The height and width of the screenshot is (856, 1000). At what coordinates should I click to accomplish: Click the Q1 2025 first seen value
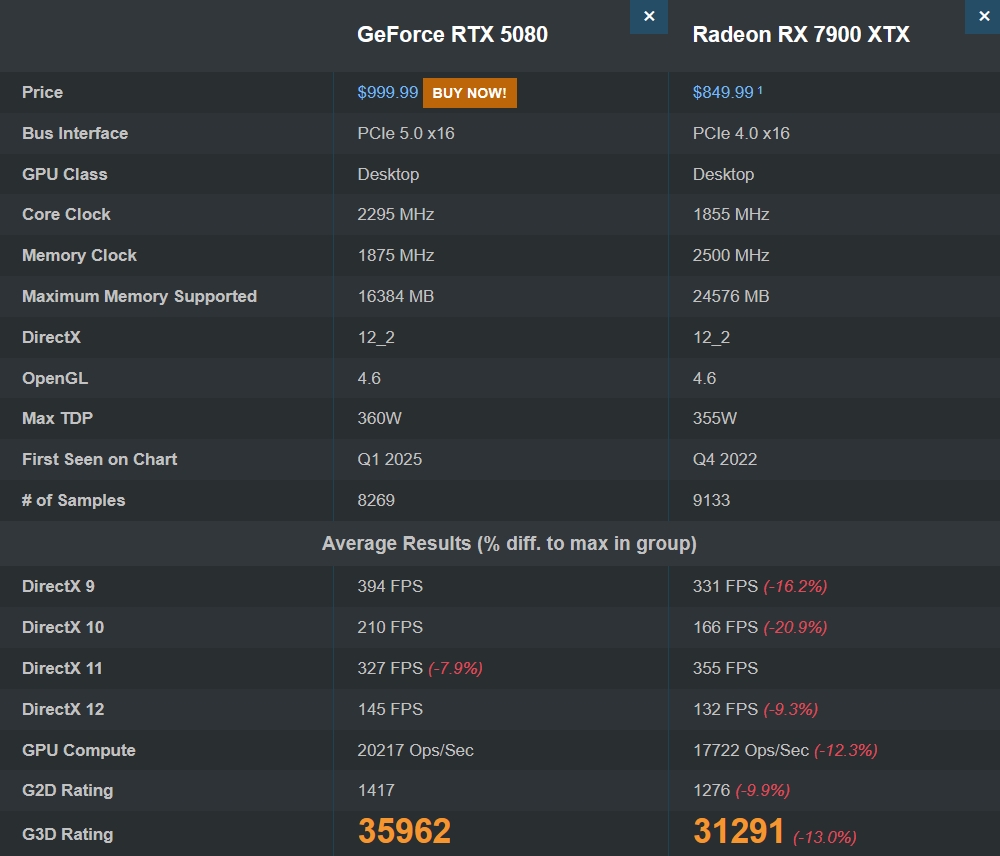click(390, 459)
